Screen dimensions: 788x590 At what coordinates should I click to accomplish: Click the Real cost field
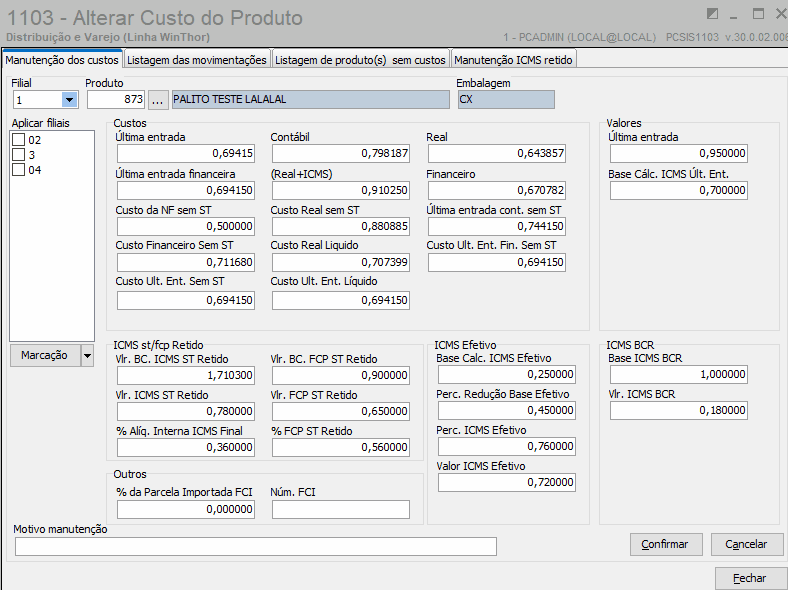(x=497, y=153)
